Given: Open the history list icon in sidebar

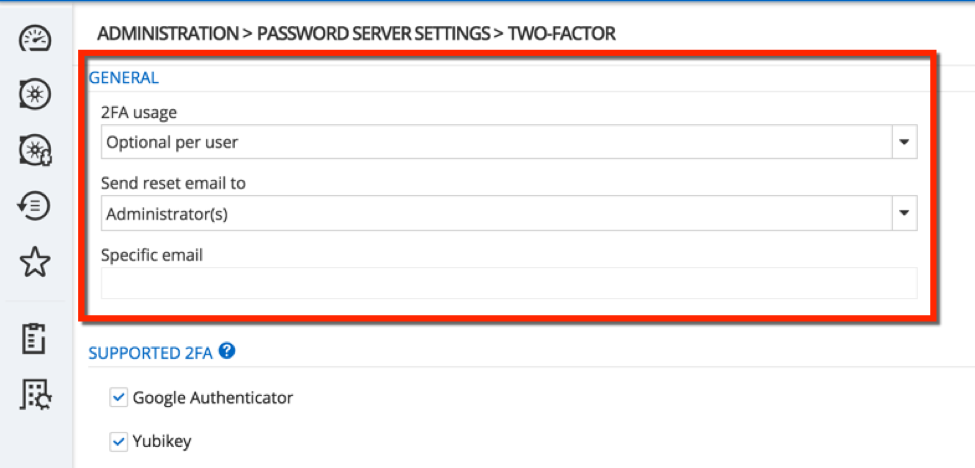Looking at the screenshot, I should [x=35, y=206].
